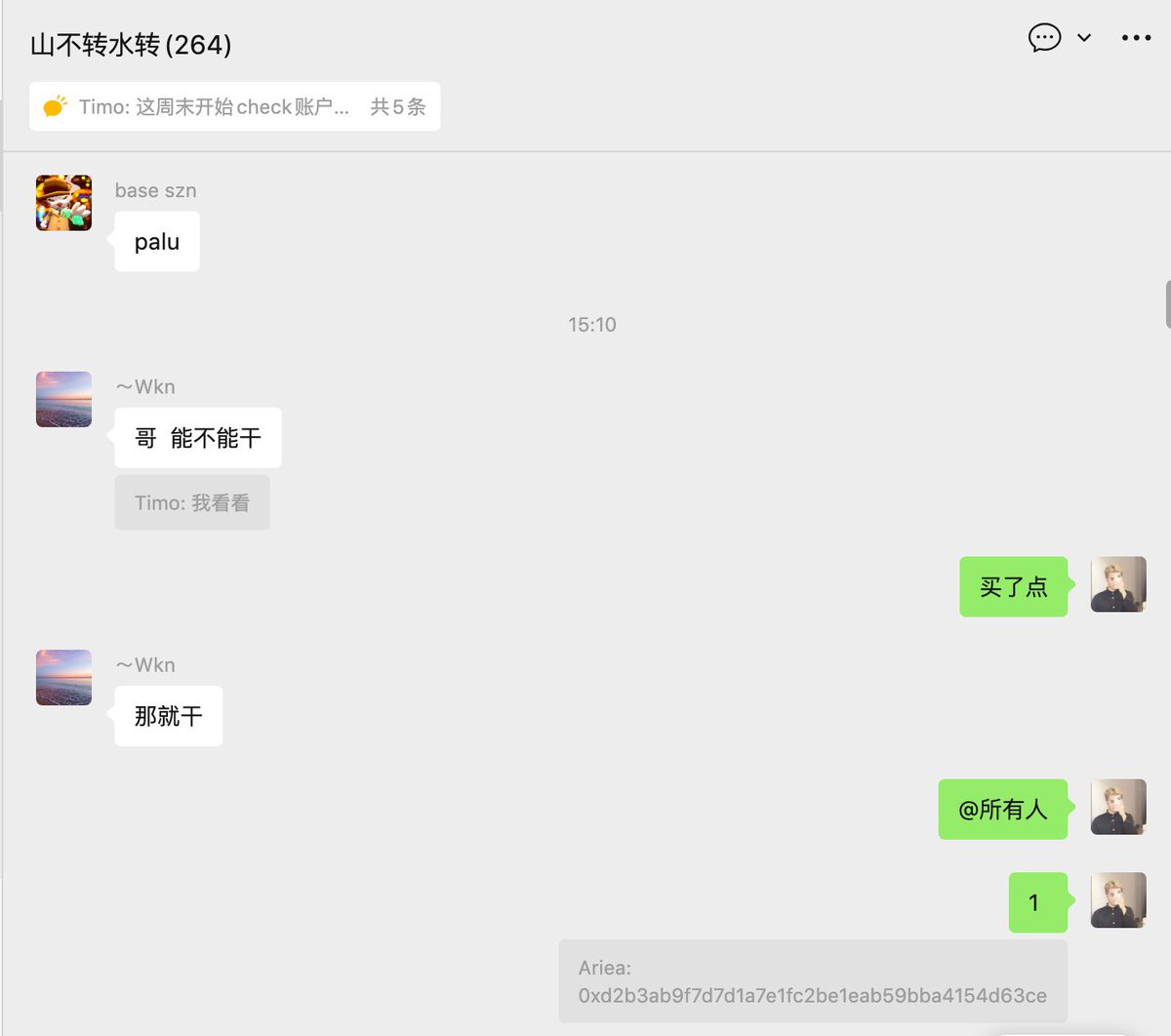Click the chat scrollbar handle on right edge

point(1168,304)
